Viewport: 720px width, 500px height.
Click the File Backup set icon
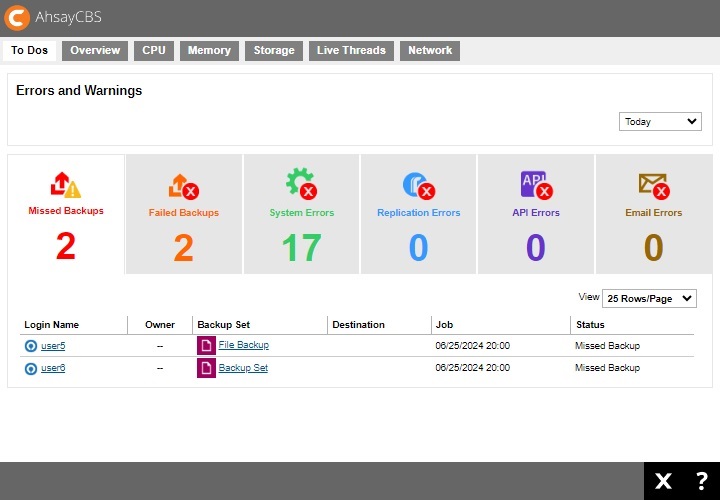[x=205, y=346]
